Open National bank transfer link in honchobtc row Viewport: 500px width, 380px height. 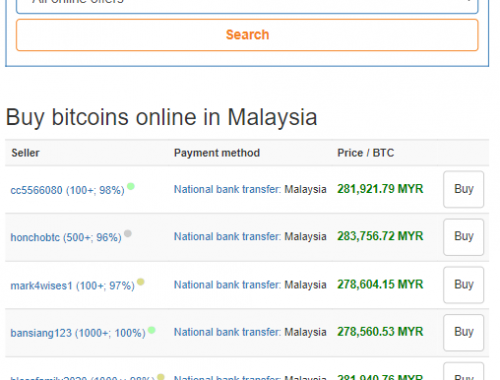point(227,236)
